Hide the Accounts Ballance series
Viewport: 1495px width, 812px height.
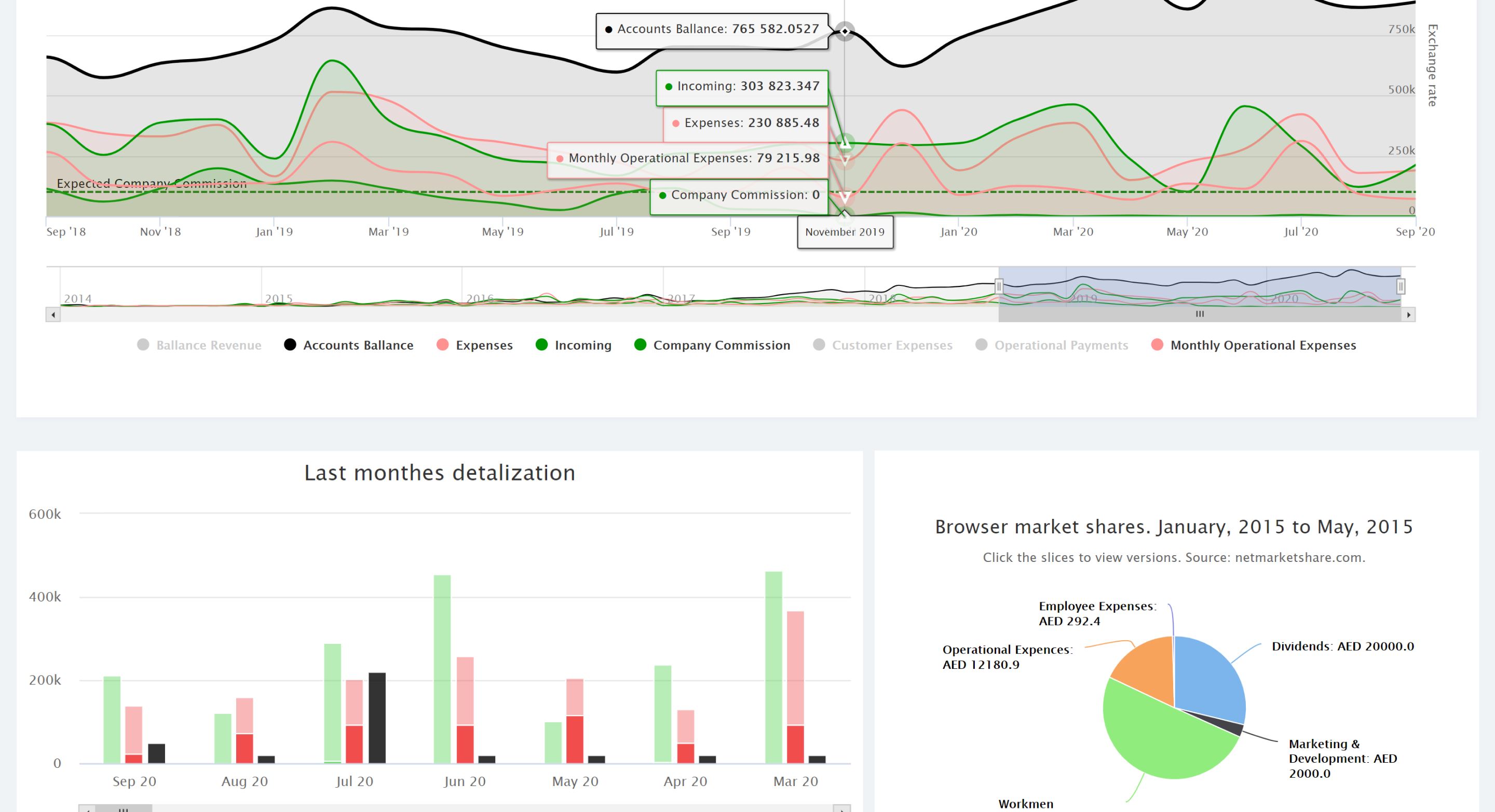pyautogui.click(x=358, y=345)
